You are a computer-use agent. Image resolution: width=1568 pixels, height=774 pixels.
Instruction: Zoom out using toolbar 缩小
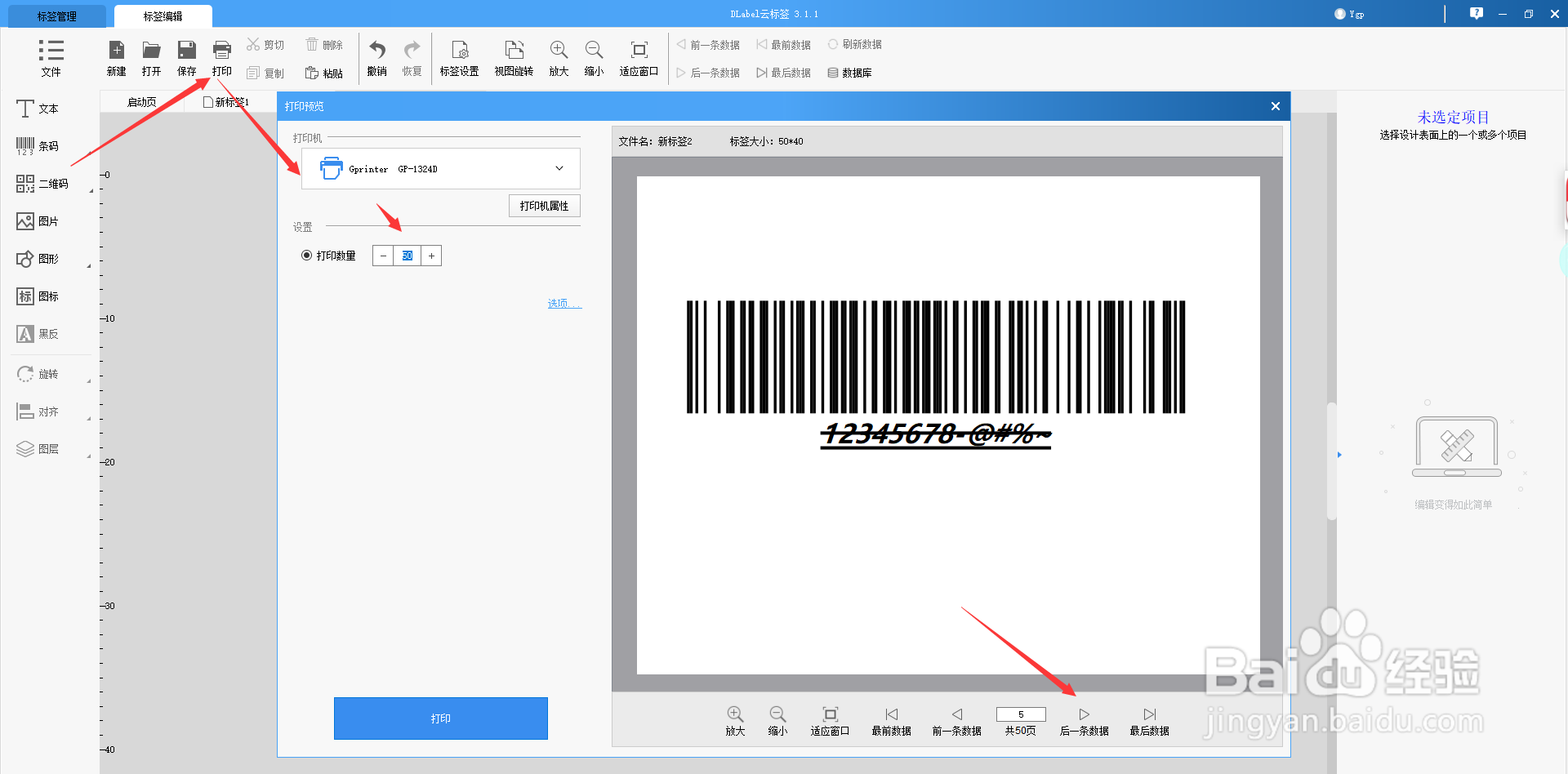click(x=594, y=59)
